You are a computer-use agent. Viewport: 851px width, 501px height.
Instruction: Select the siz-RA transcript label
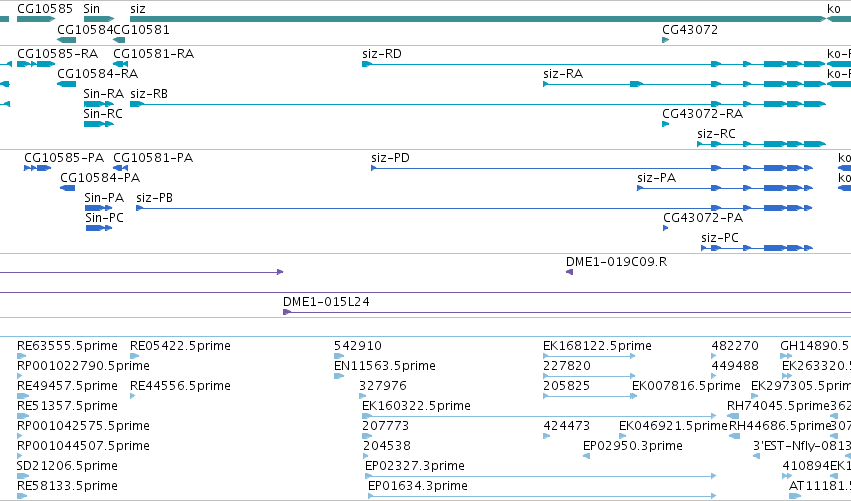[x=563, y=74]
